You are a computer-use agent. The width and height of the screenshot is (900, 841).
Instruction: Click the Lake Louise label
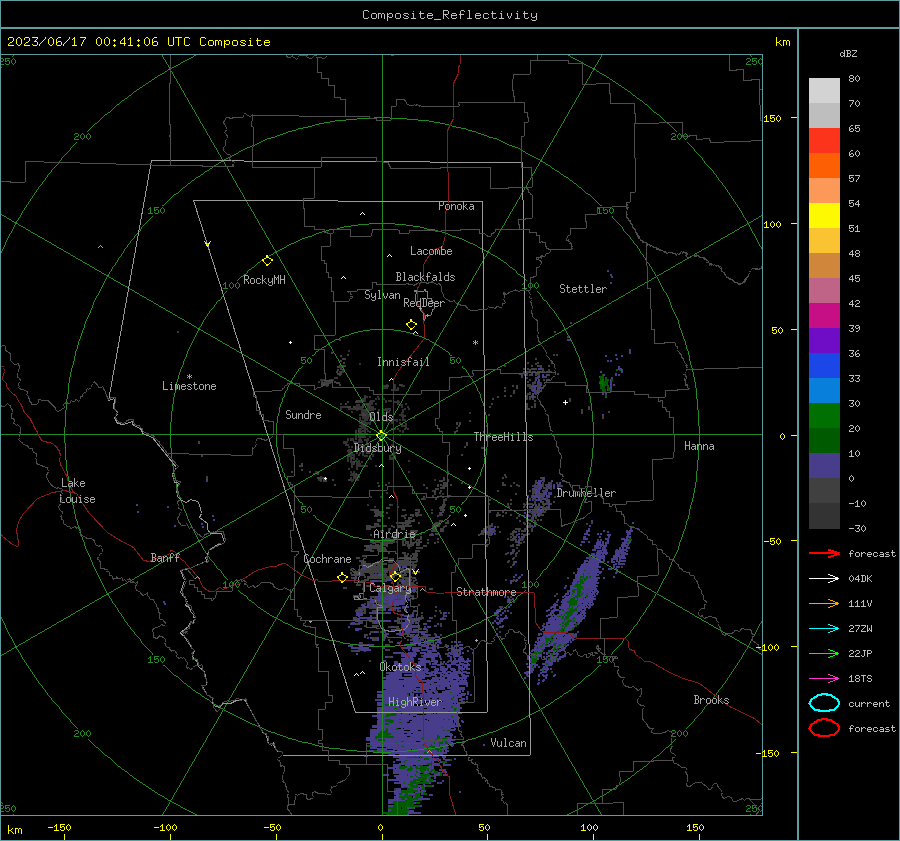point(77,491)
